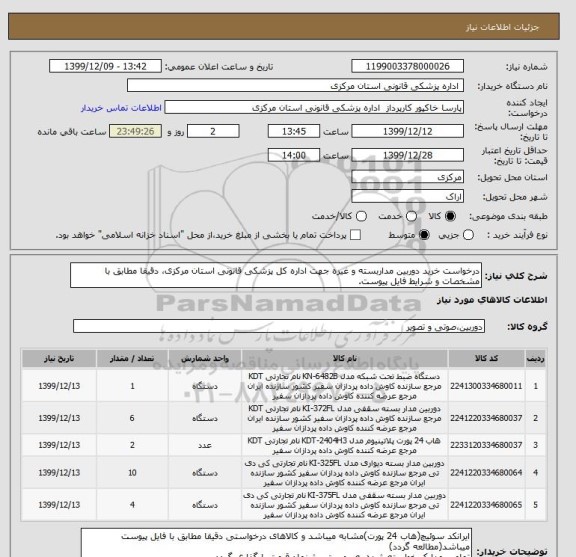Click the need number field 1199003378000026
This screenshot has height=557, width=576.
point(407,67)
